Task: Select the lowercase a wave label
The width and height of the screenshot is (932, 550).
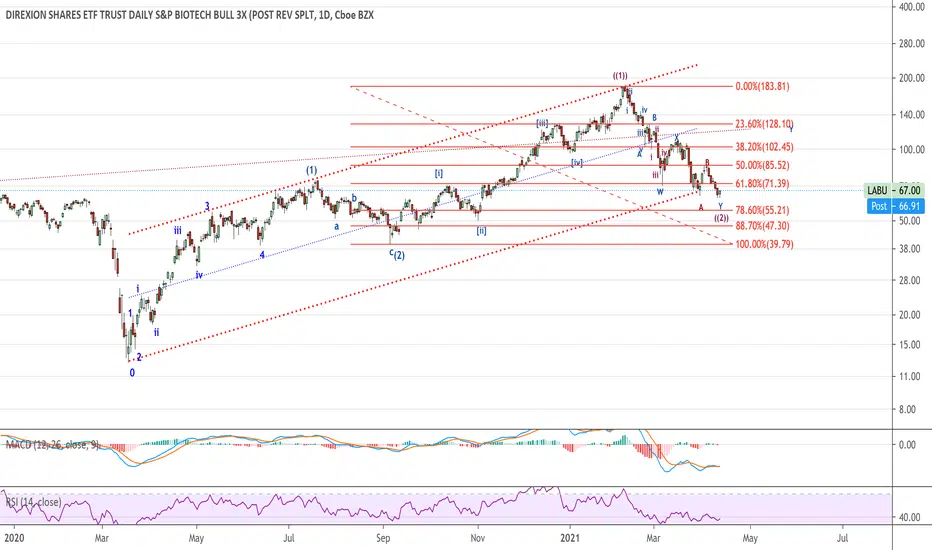Action: tap(336, 227)
